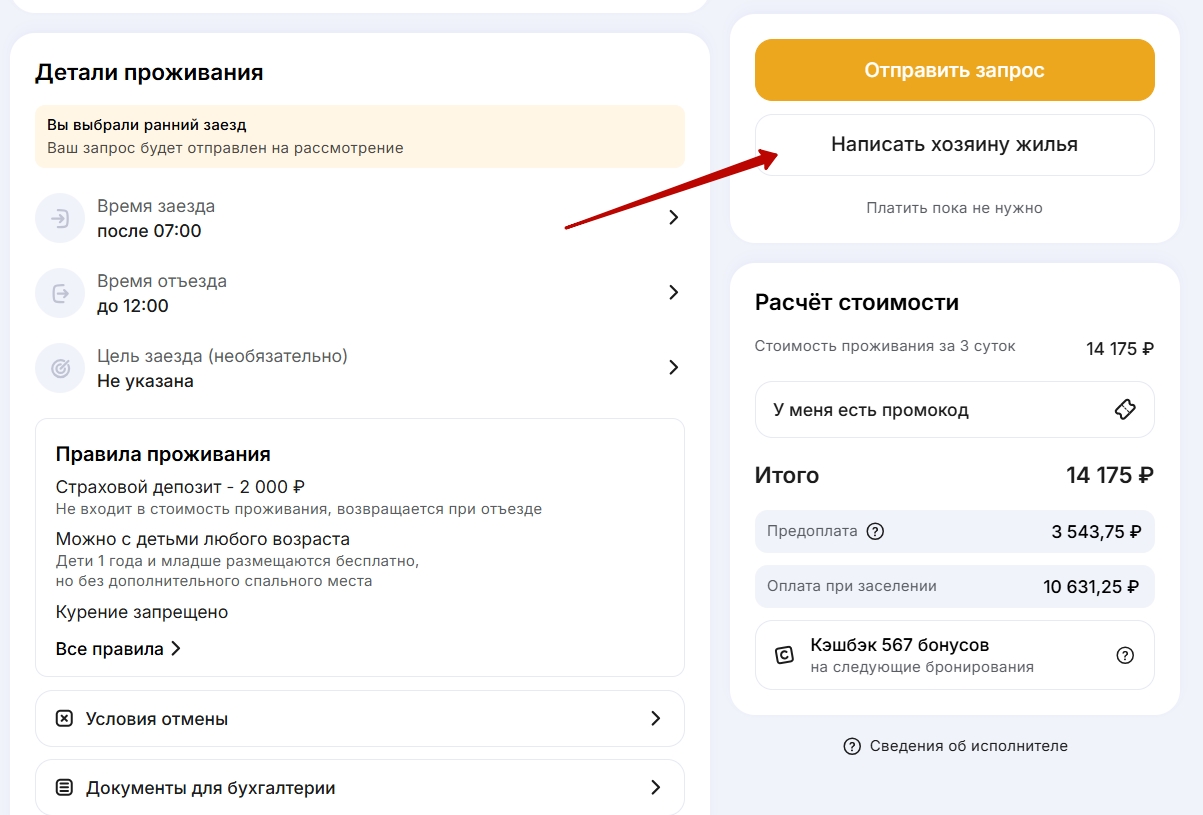Click the promo code ticket icon
The image size is (1203, 815).
click(1125, 410)
